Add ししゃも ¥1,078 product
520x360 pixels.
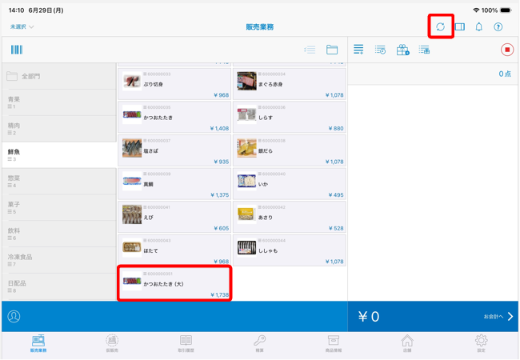[x=289, y=250]
